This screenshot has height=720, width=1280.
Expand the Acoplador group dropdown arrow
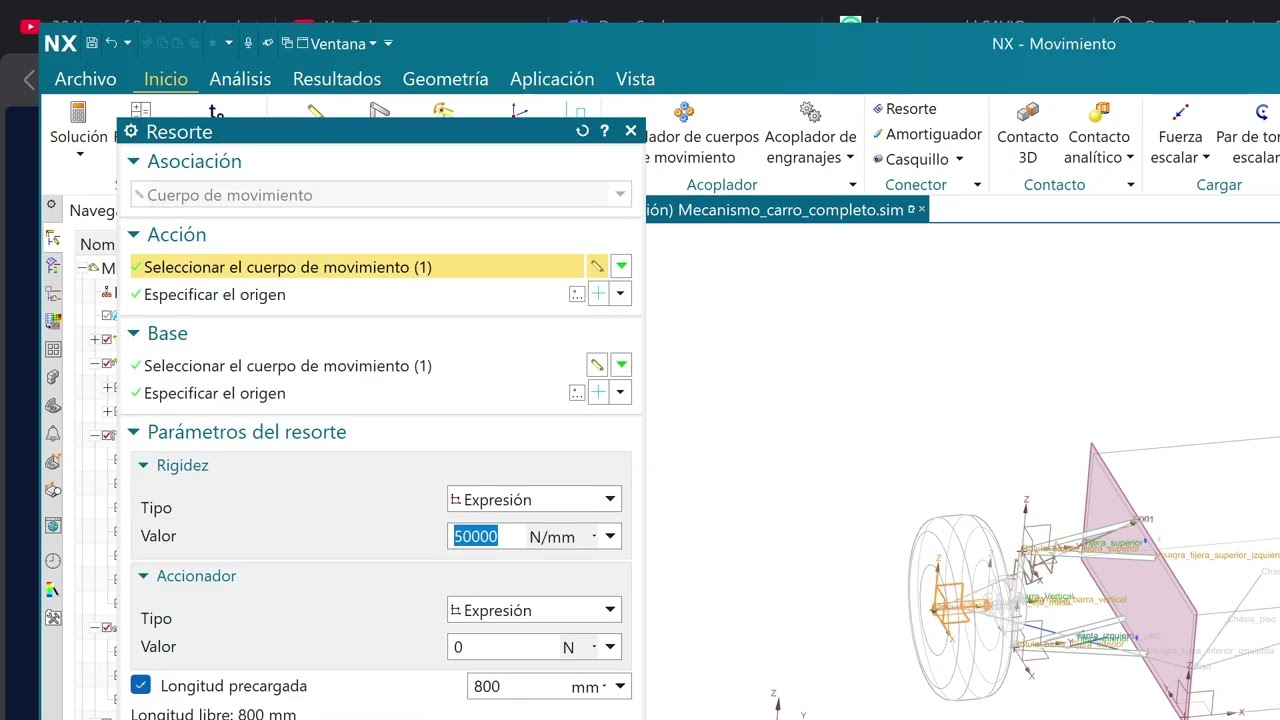pyautogui.click(x=853, y=185)
